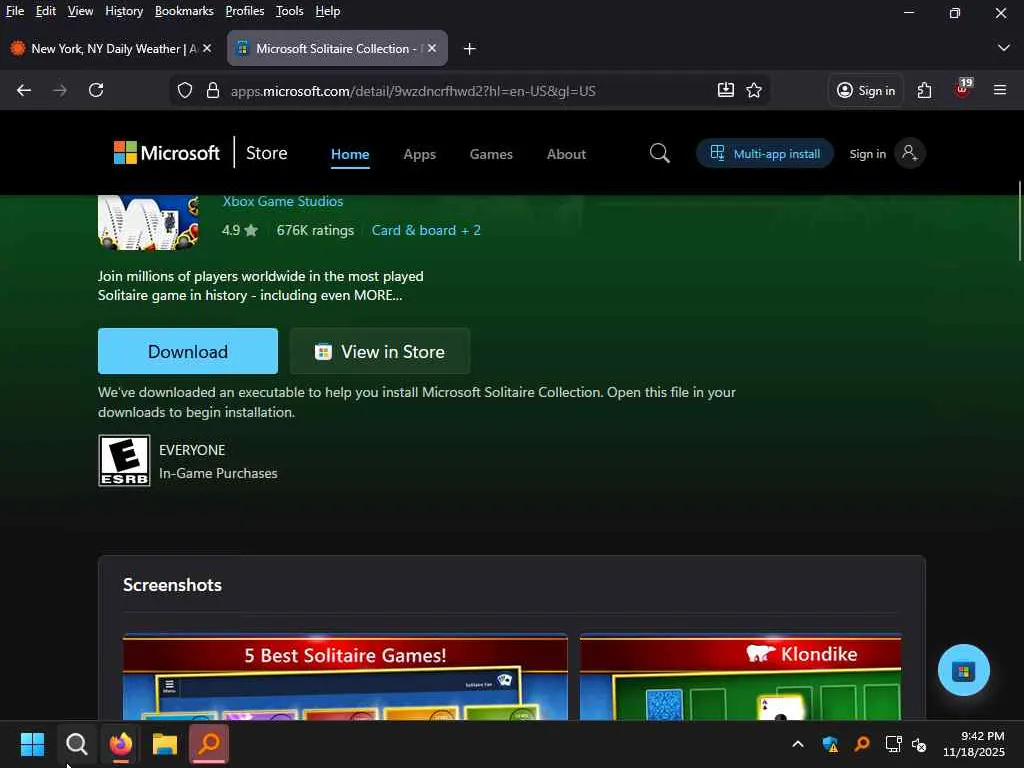Screen dimensions: 1024x768
Task: Open the Firefox extensions puzzle icon
Action: (x=924, y=90)
